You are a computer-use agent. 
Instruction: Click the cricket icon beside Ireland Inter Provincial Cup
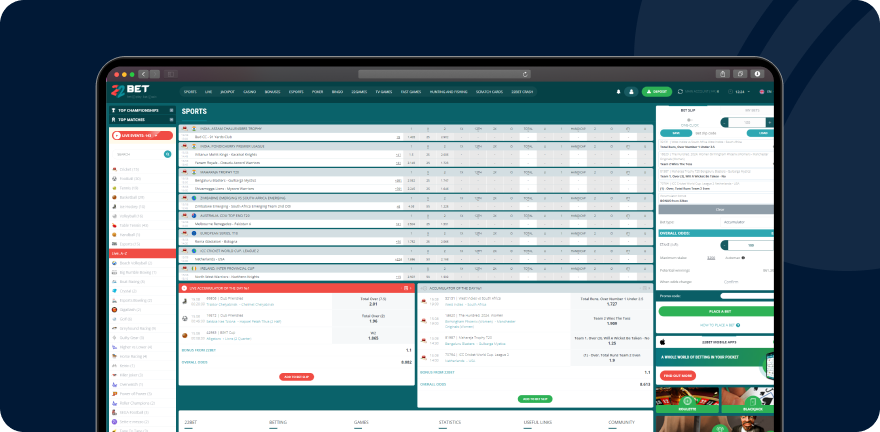click(x=185, y=268)
